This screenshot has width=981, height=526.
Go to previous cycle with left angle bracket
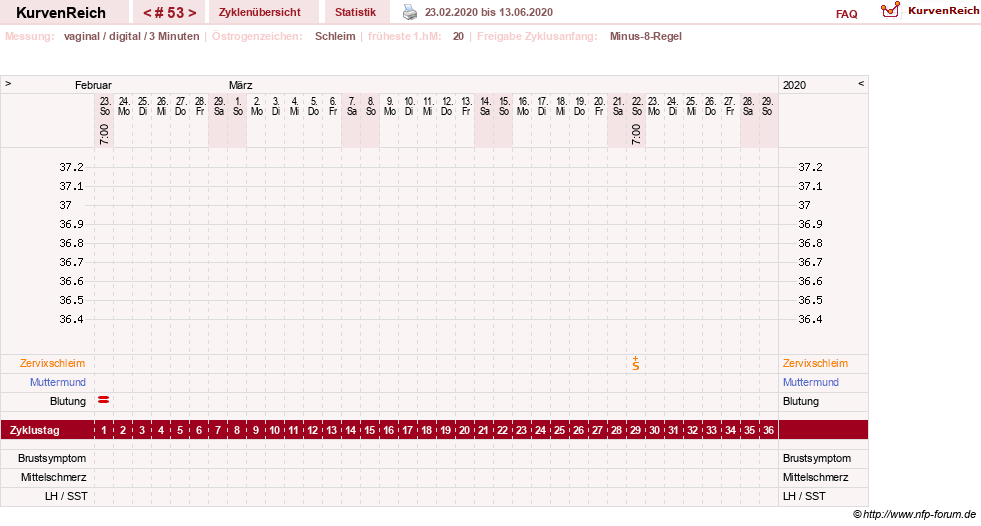coord(147,13)
